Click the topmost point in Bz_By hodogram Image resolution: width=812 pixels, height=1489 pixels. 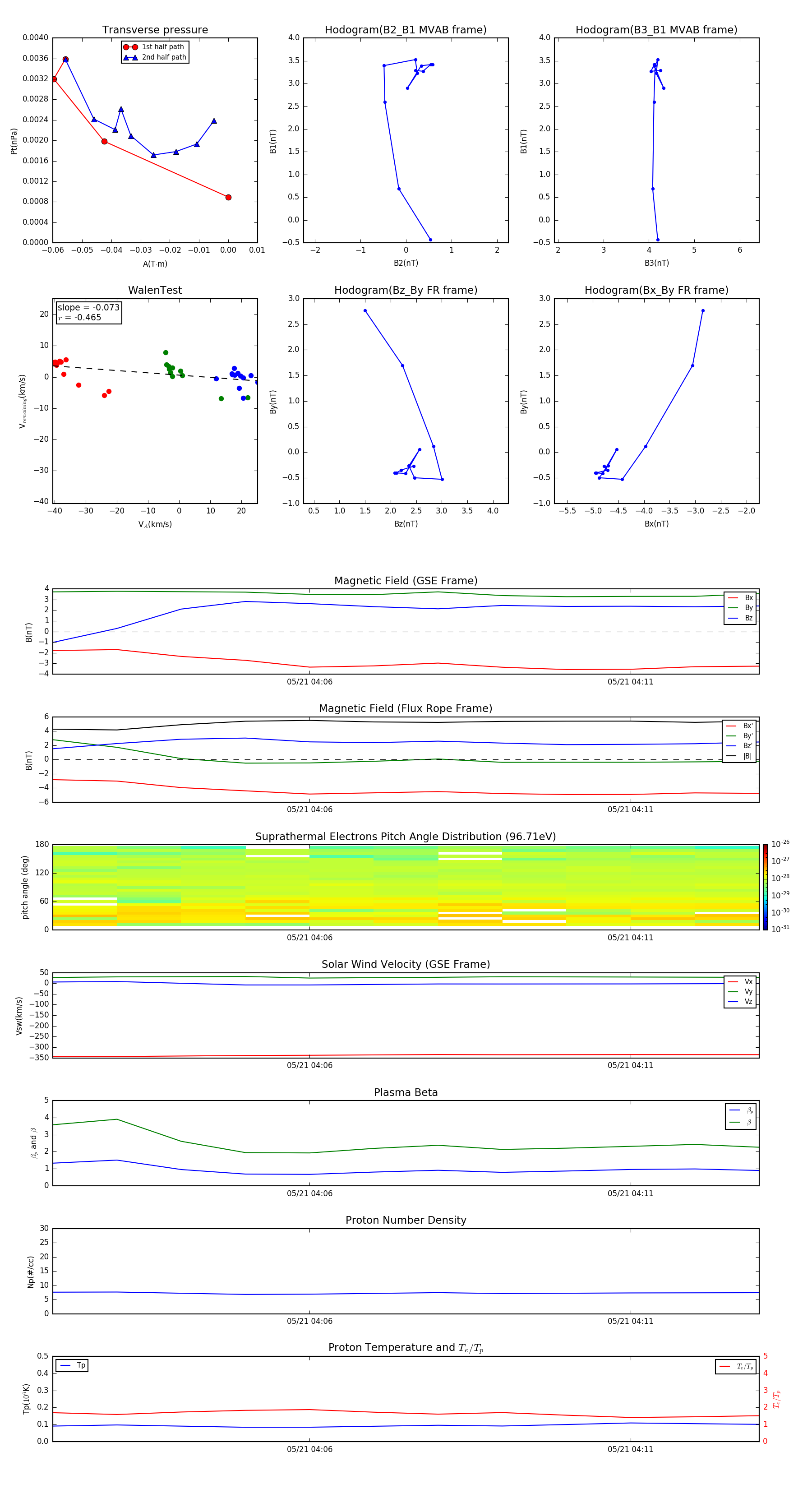(364, 310)
